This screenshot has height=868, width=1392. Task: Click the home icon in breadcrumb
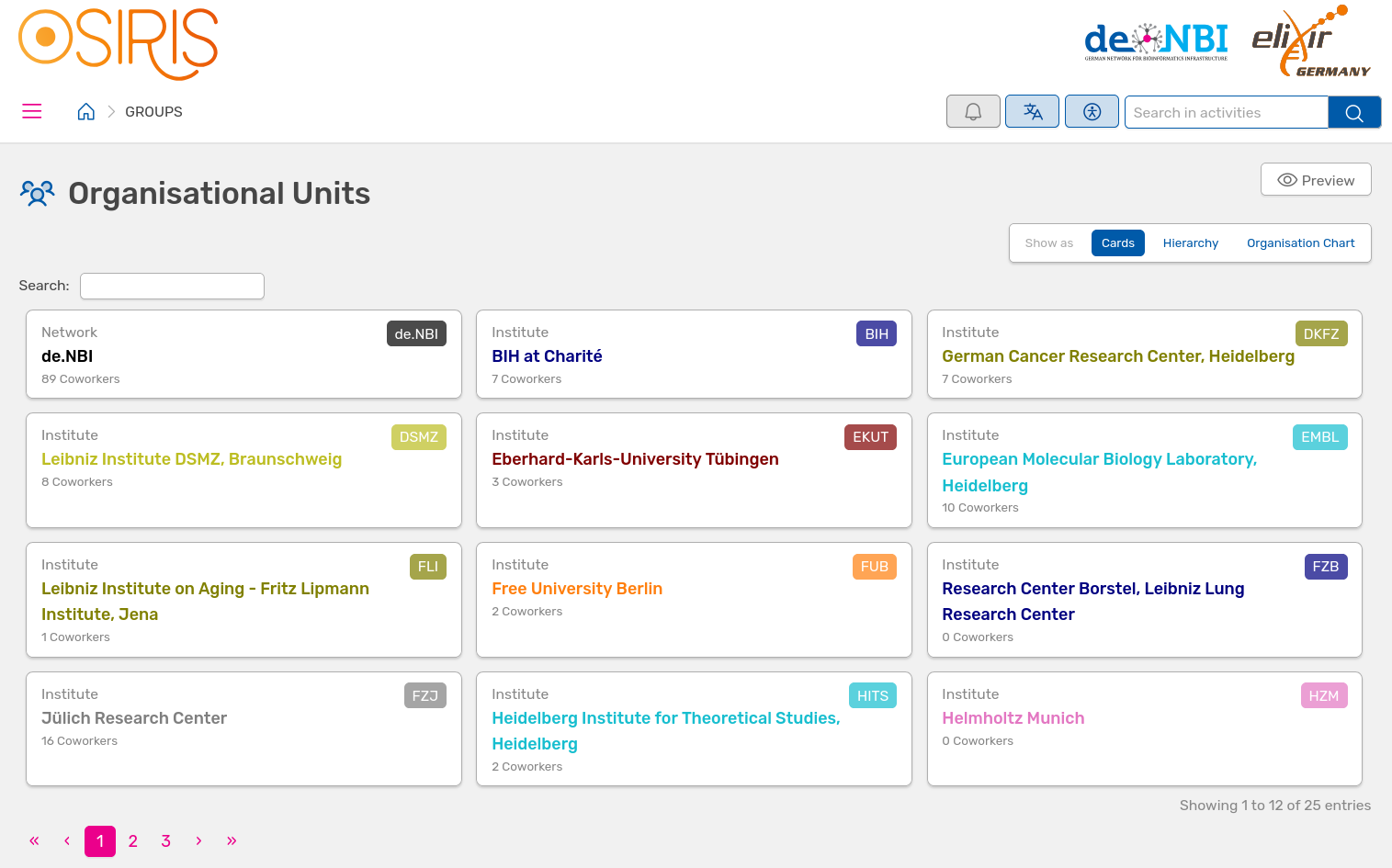[x=85, y=112]
